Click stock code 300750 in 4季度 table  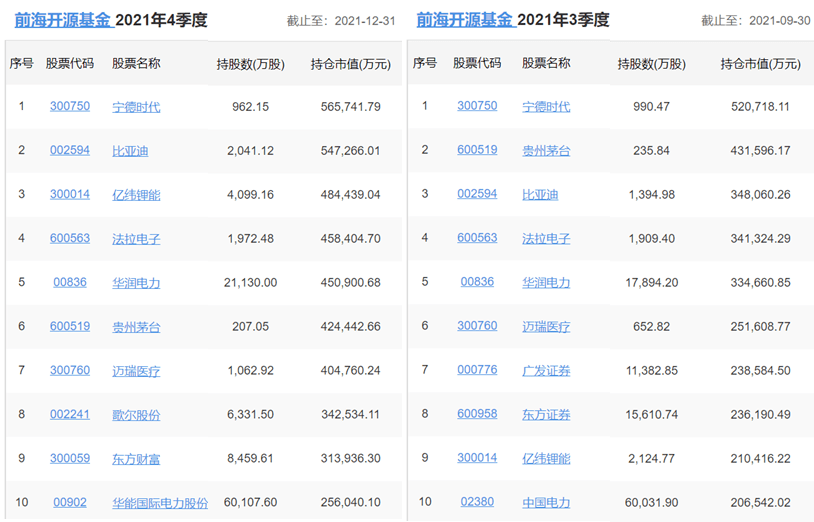tap(70, 106)
